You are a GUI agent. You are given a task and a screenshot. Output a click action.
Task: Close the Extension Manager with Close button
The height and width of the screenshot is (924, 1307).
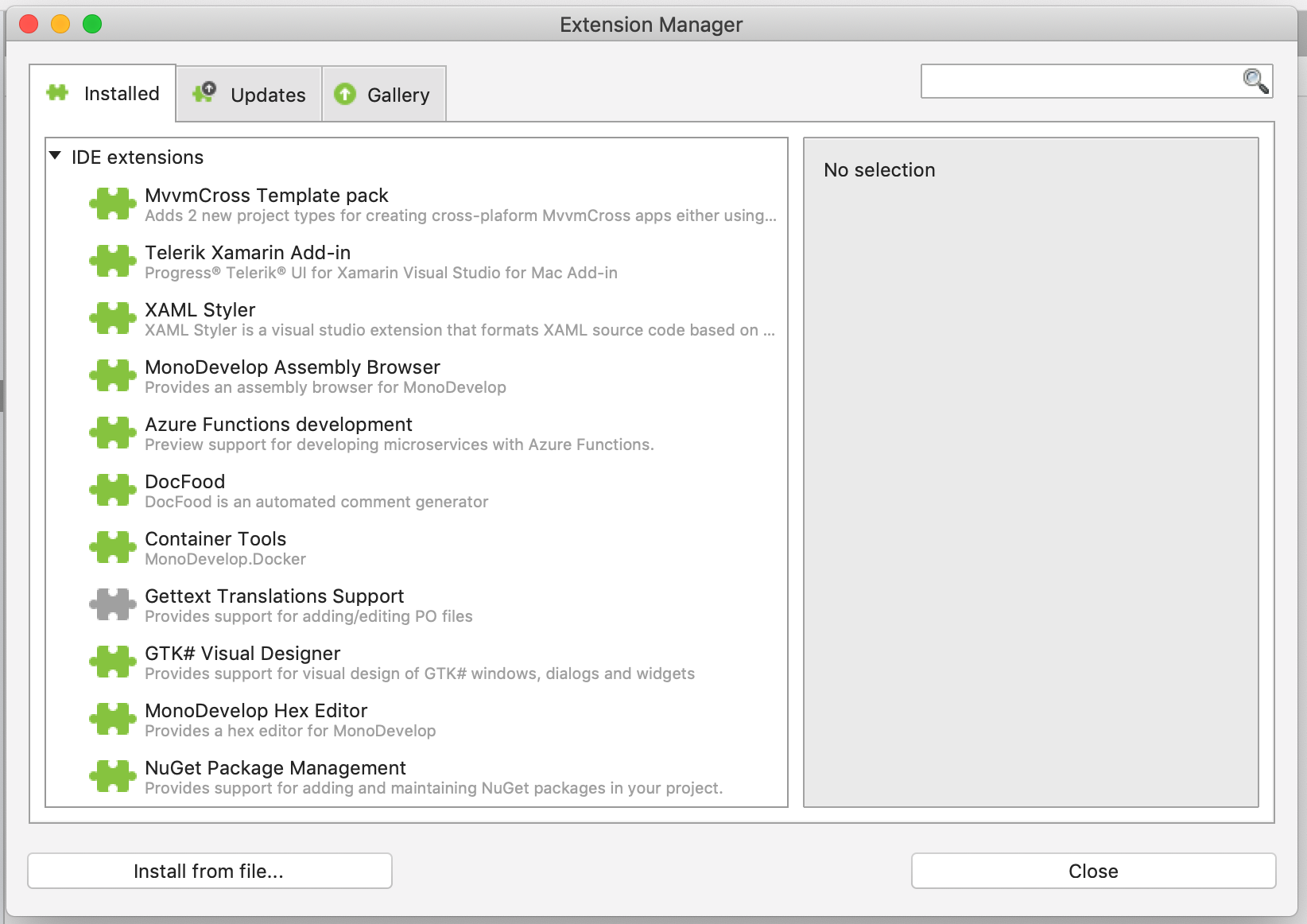1093,871
